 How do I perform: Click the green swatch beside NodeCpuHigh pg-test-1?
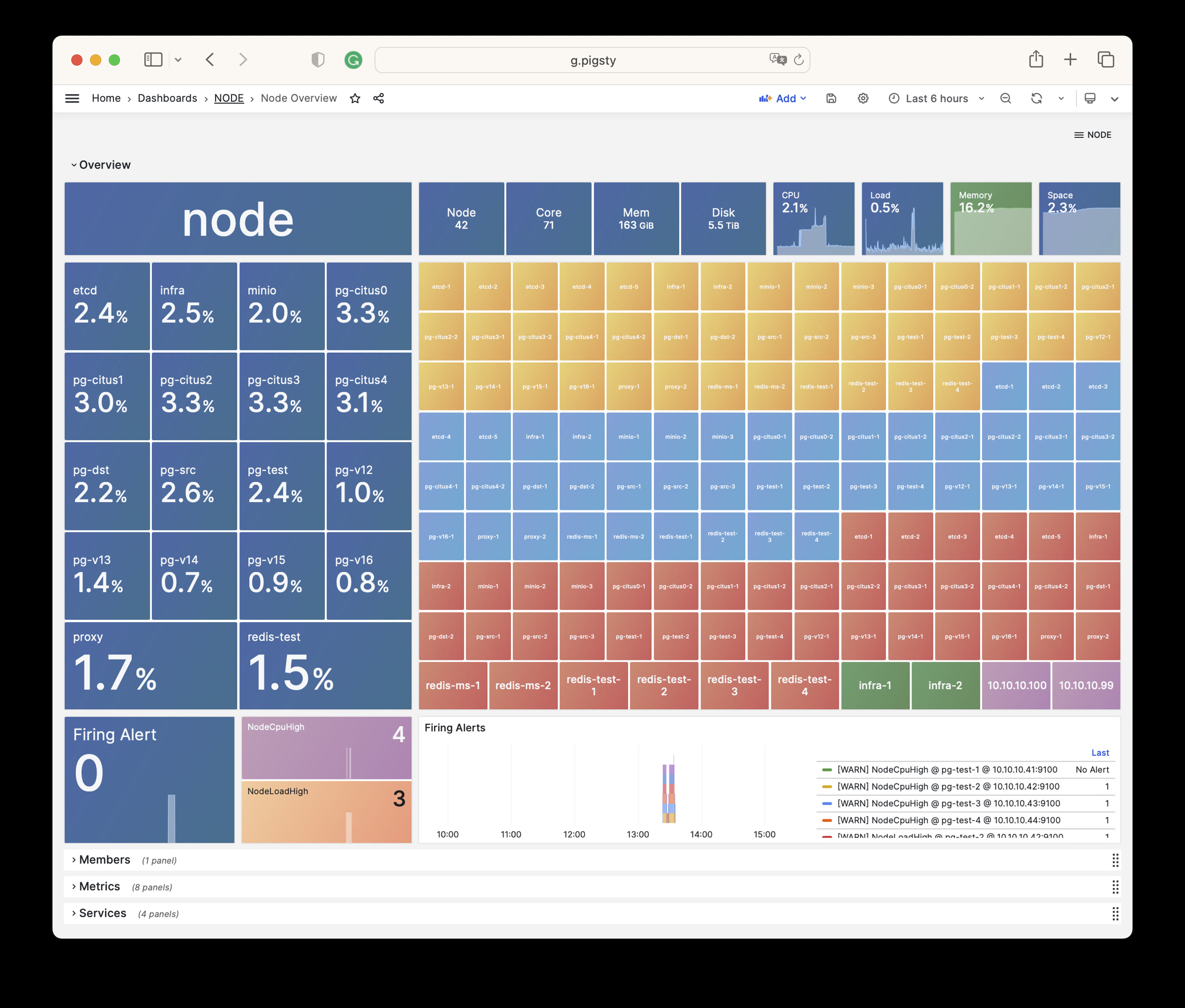click(x=828, y=769)
